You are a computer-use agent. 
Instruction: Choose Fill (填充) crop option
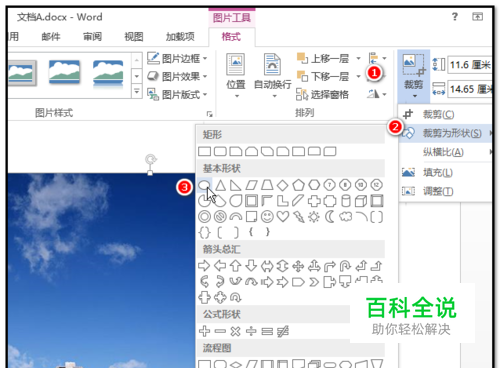tap(446, 173)
